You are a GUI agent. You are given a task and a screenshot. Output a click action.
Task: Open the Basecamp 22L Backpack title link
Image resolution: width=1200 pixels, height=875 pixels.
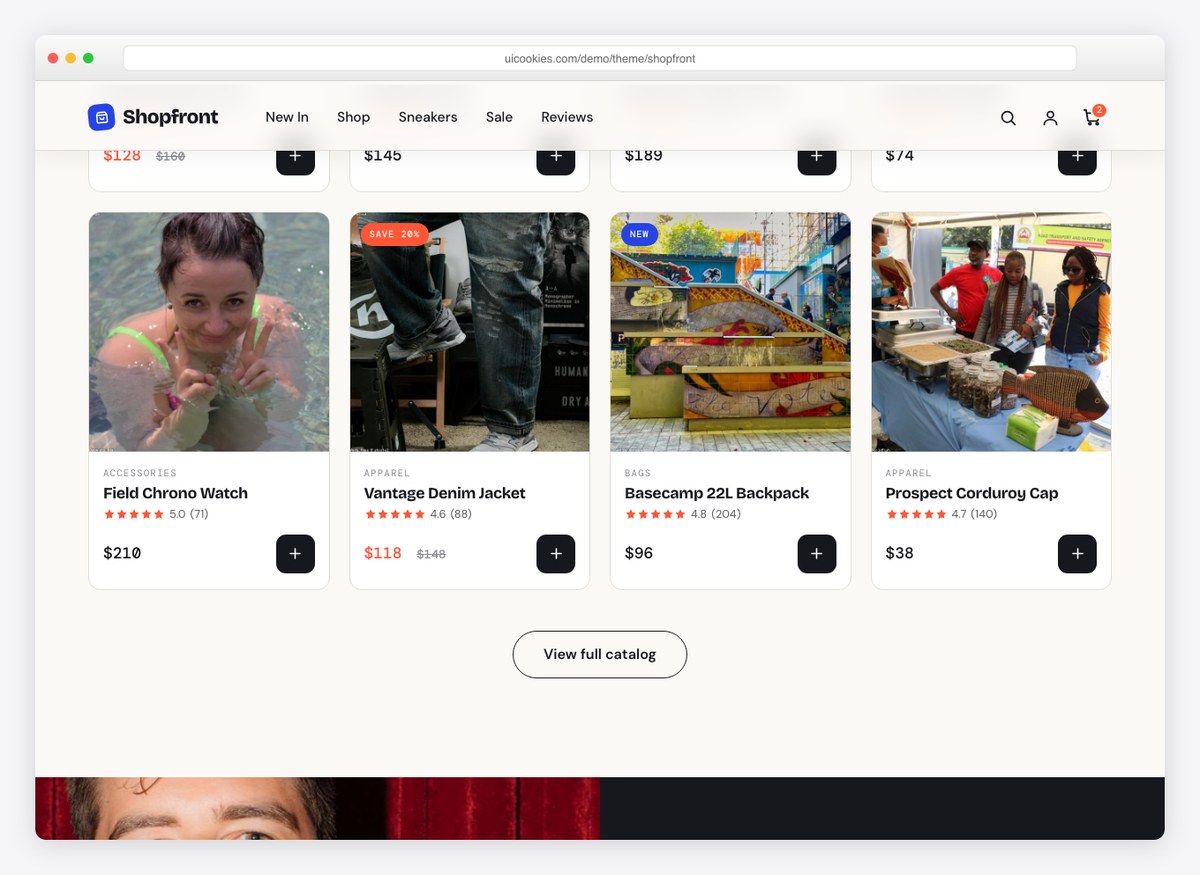pyautogui.click(x=717, y=493)
